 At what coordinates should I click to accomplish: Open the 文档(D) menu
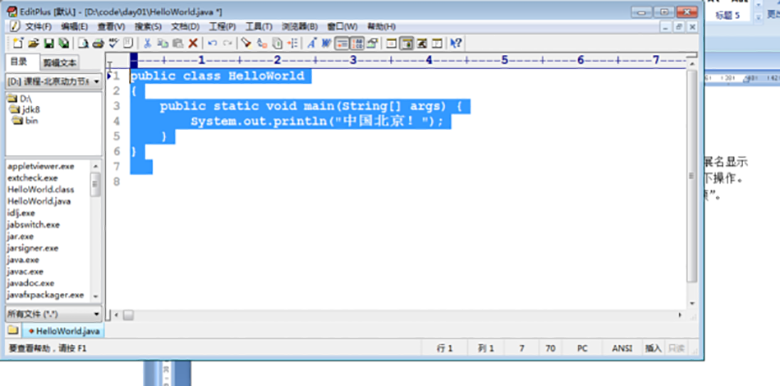point(185,26)
